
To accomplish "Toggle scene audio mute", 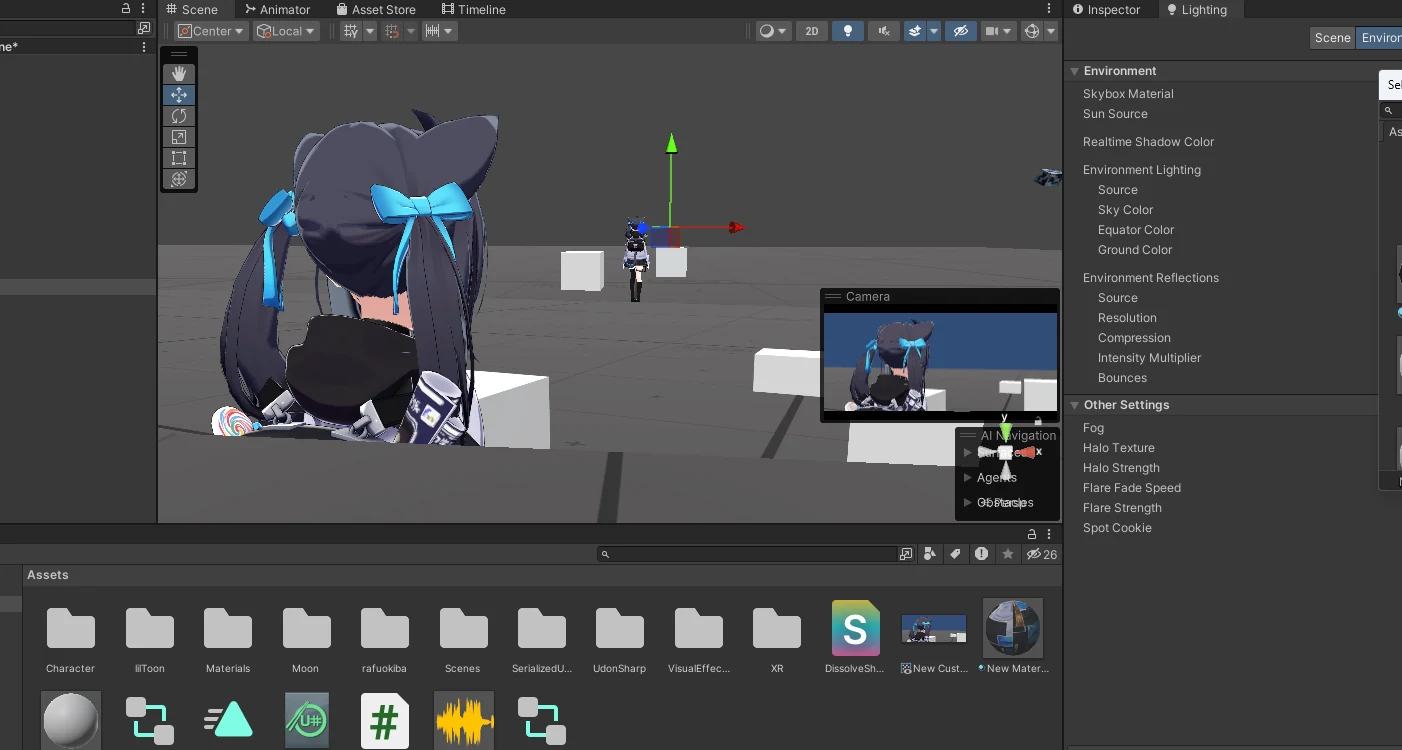I will click(884, 31).
